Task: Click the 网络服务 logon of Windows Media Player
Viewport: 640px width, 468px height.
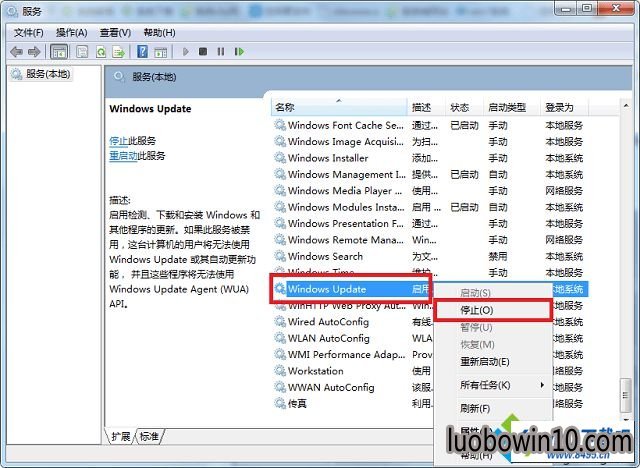Action: [564, 191]
